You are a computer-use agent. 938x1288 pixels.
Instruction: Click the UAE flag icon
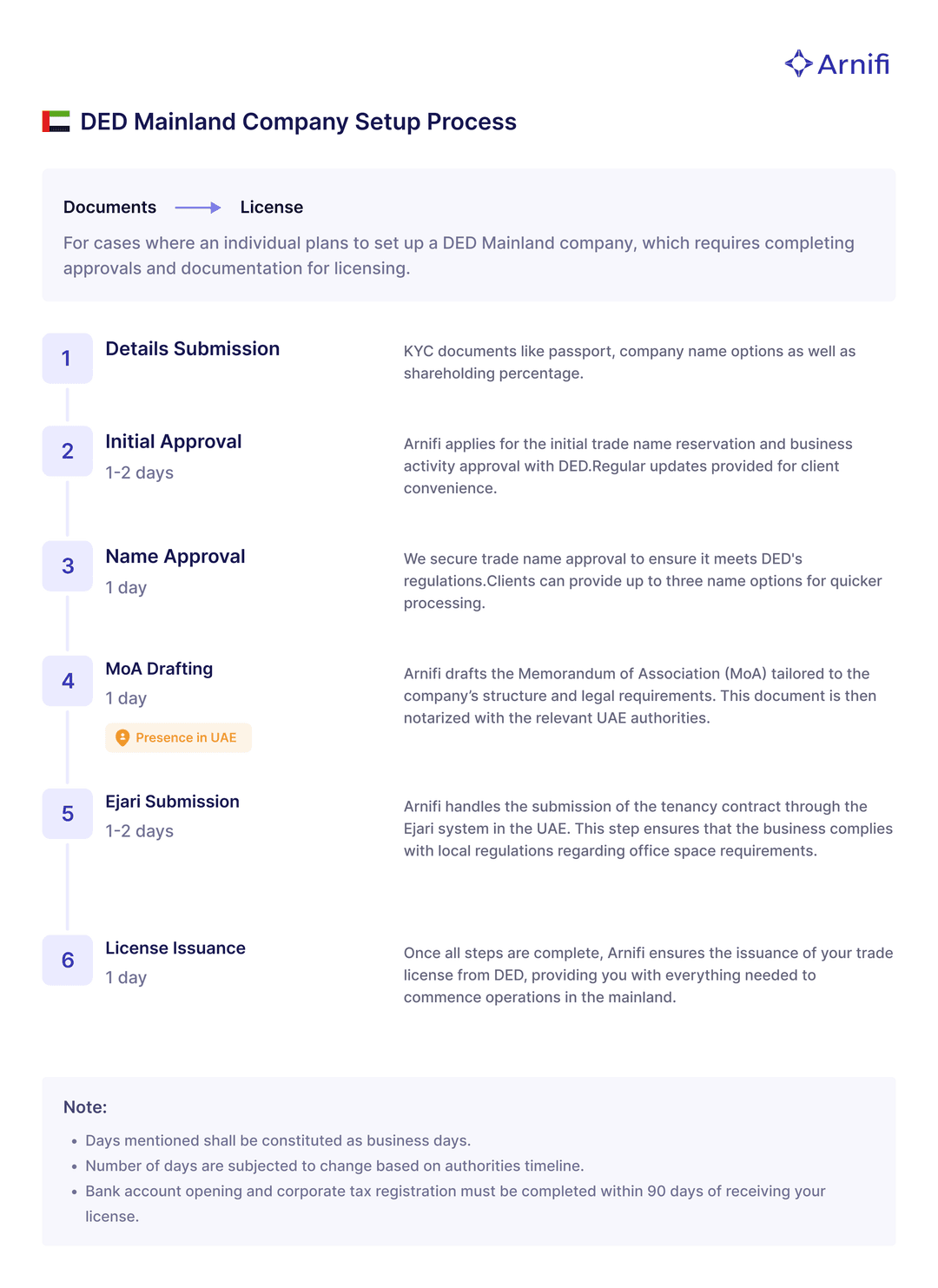tap(56, 122)
